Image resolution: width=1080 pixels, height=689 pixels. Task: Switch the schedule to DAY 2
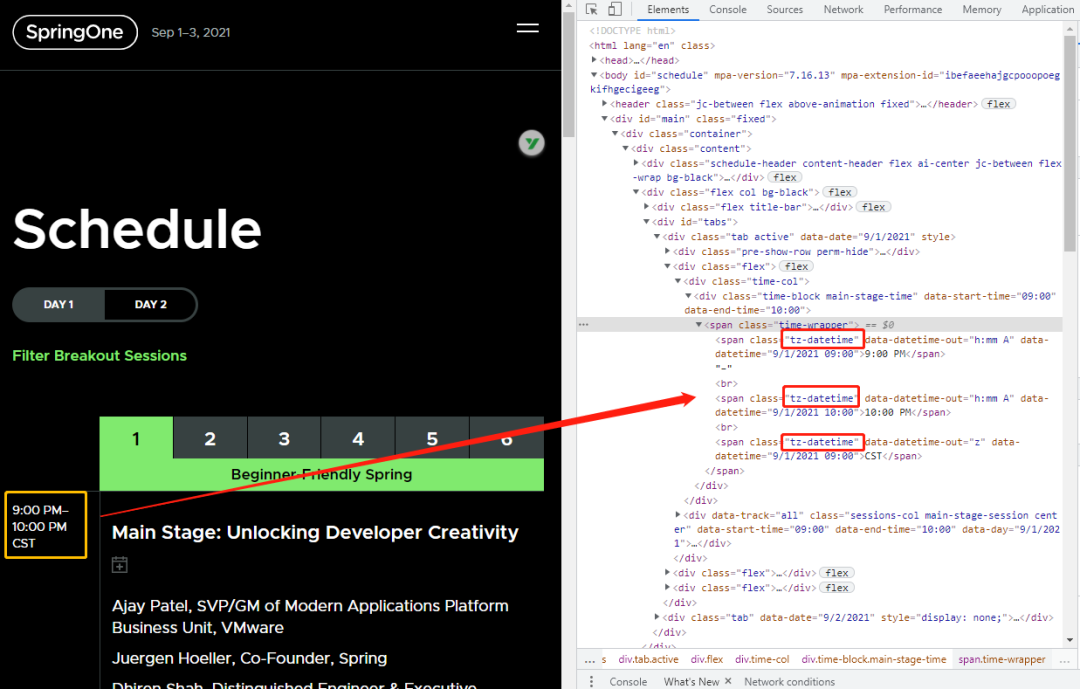pyautogui.click(x=150, y=305)
